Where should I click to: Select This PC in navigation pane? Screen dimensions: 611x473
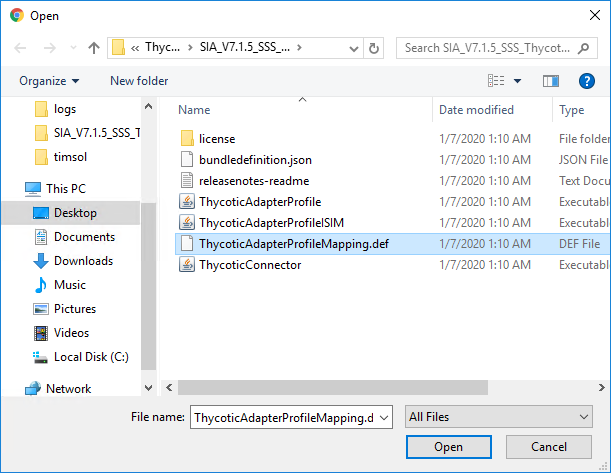pos(55,189)
